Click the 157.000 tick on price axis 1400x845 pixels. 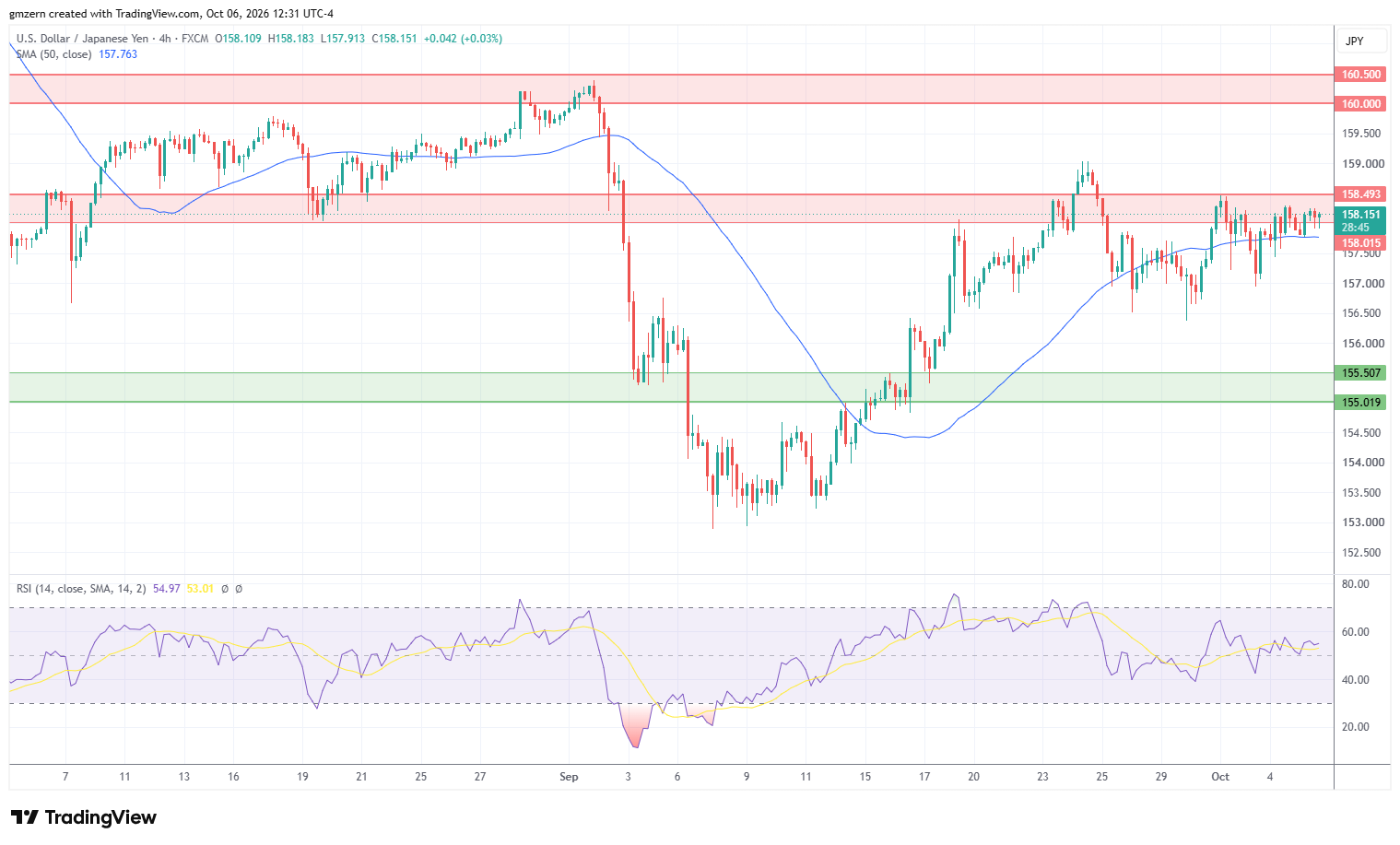coord(1361,284)
